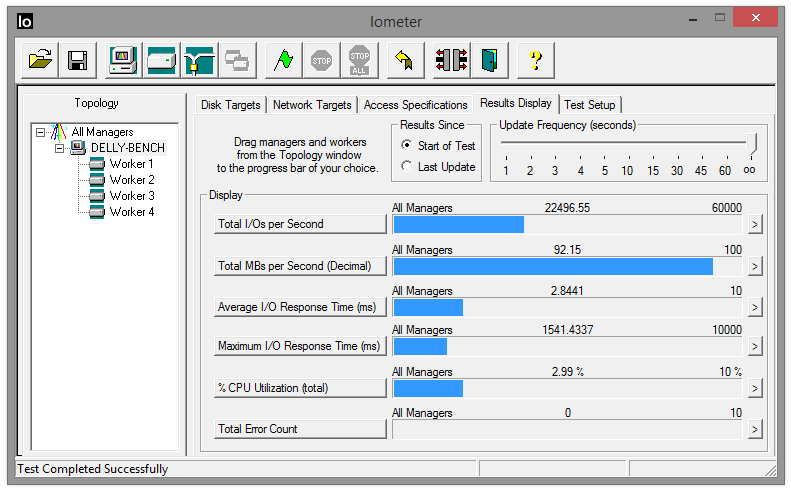791x491 pixels.
Task: Open a test configuration file
Action: point(40,60)
